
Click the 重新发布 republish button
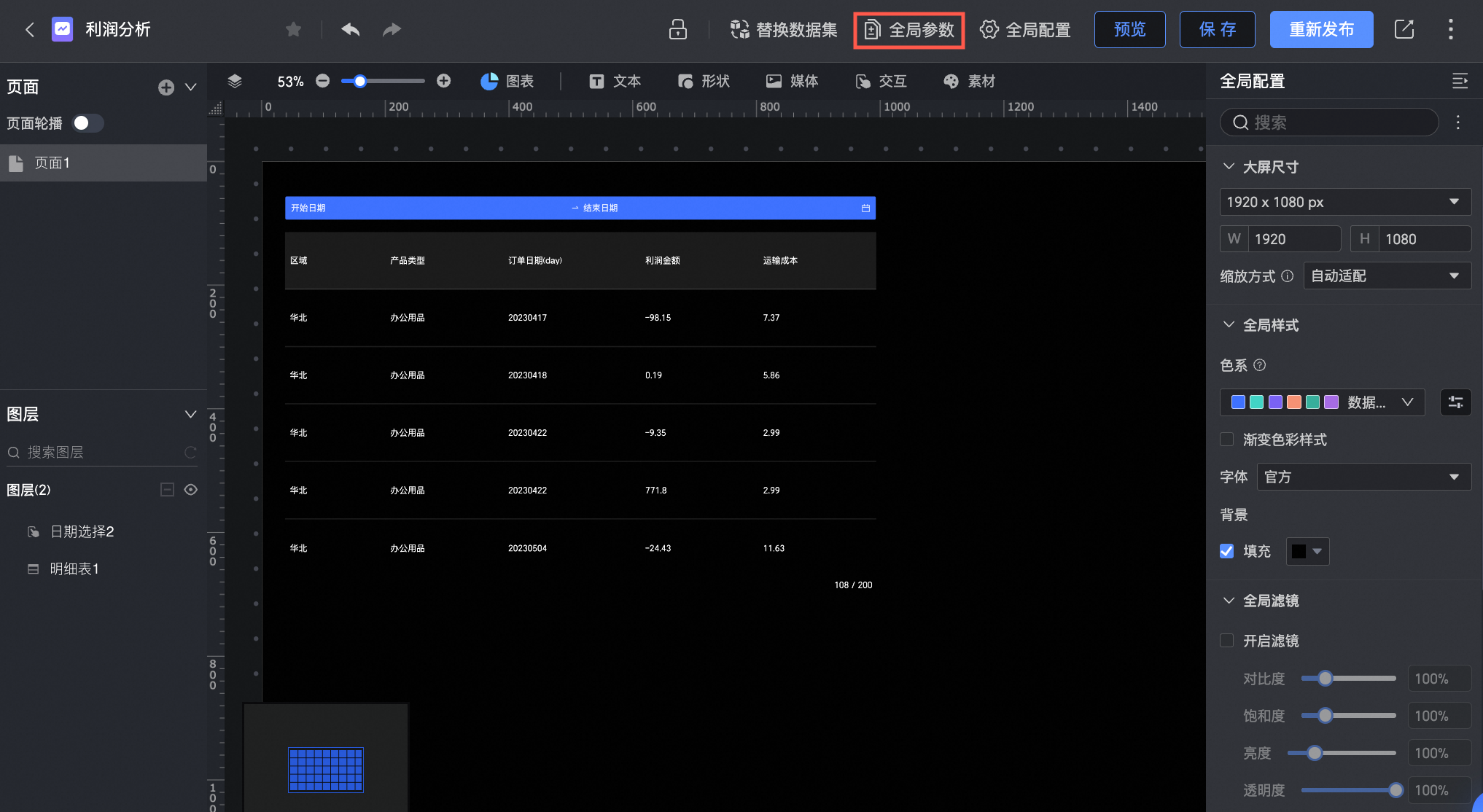pyautogui.click(x=1322, y=29)
